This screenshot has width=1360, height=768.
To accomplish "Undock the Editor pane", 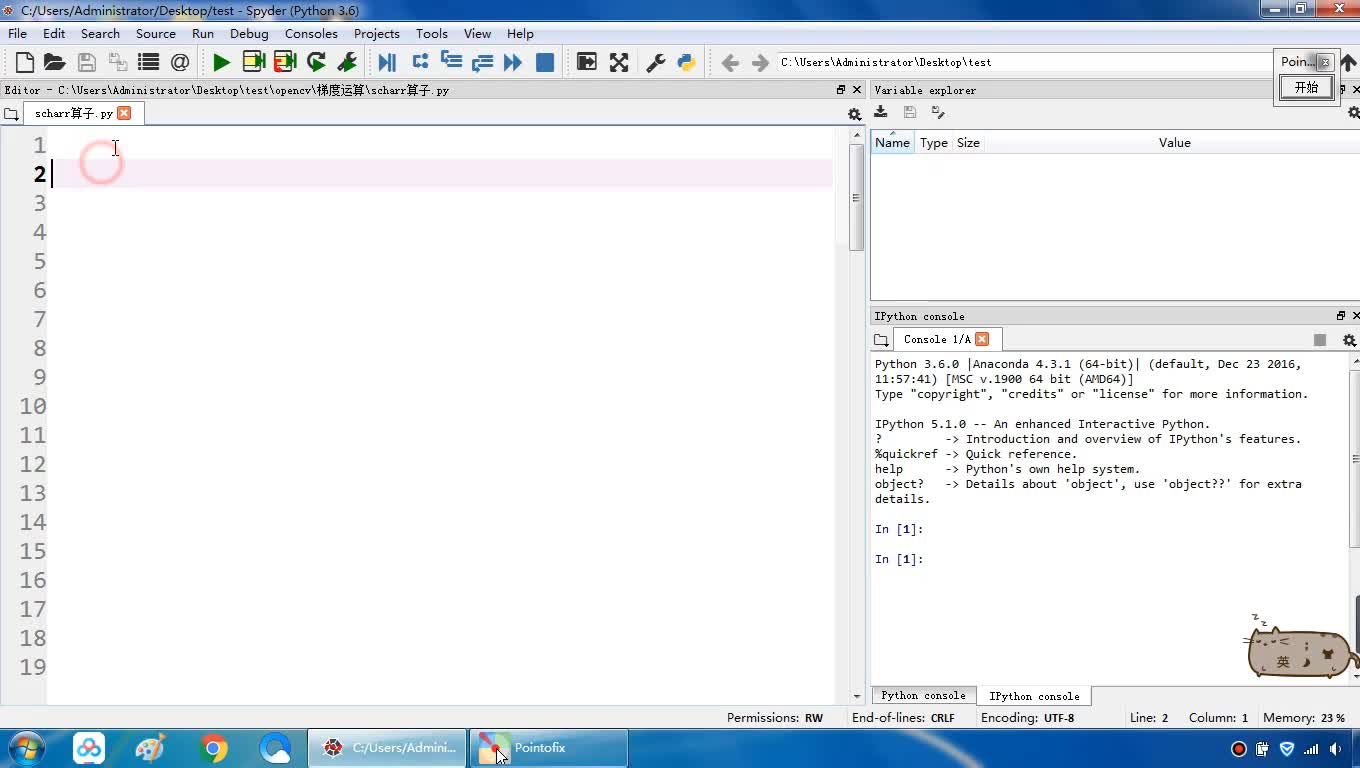I will [841, 90].
